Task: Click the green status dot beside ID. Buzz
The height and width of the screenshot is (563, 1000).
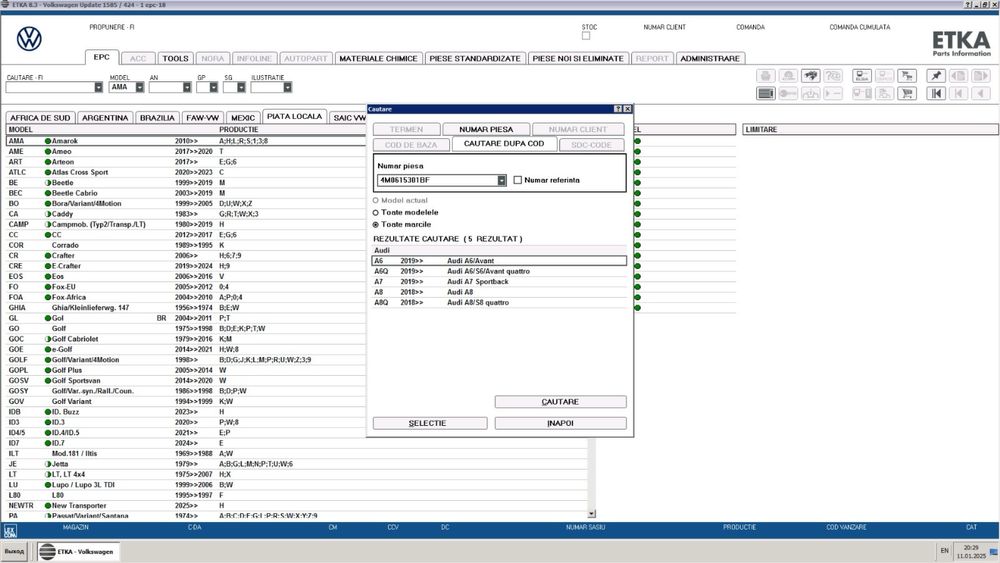Action: [x=48, y=412]
